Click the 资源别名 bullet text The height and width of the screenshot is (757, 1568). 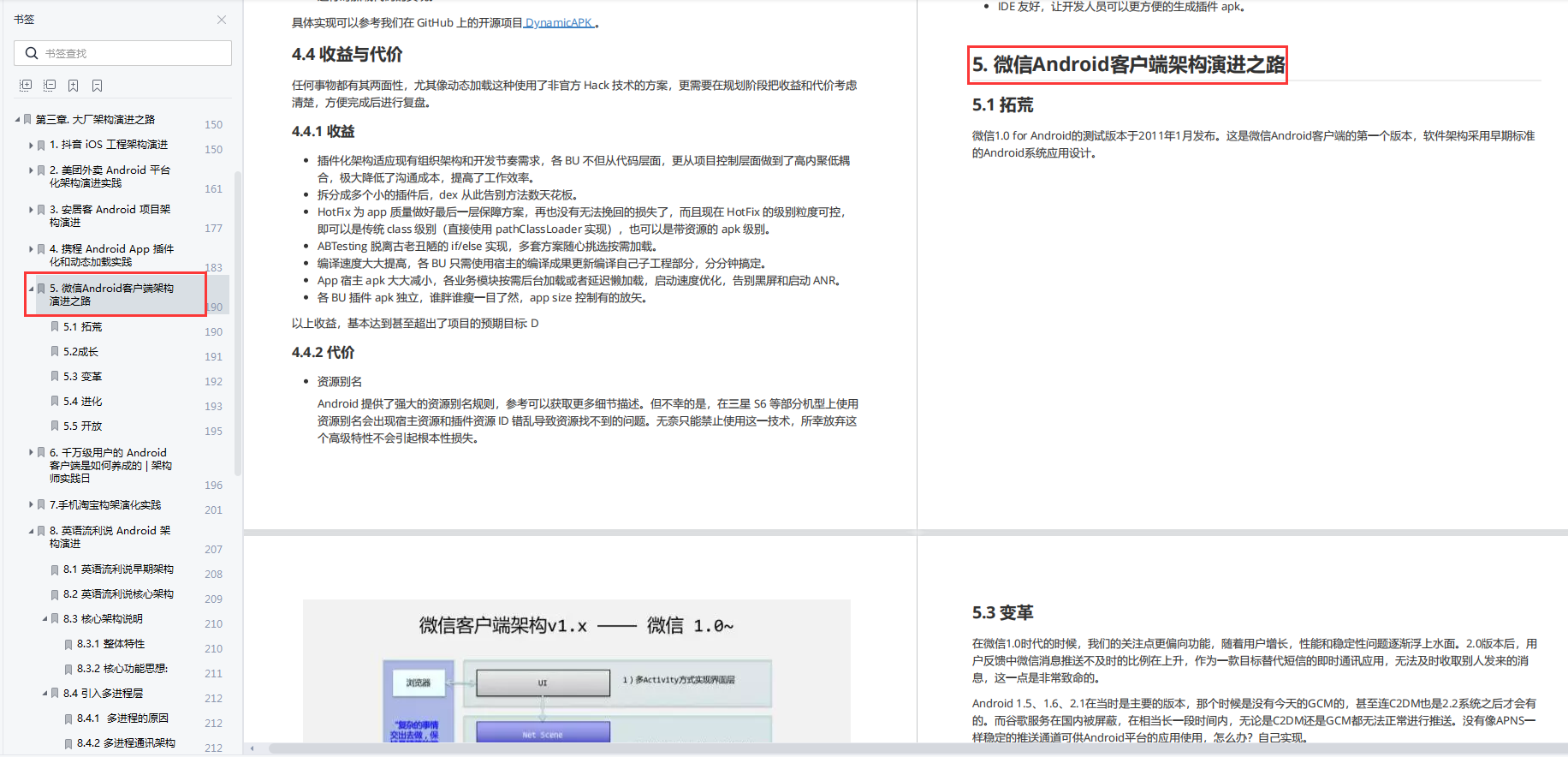(x=340, y=382)
